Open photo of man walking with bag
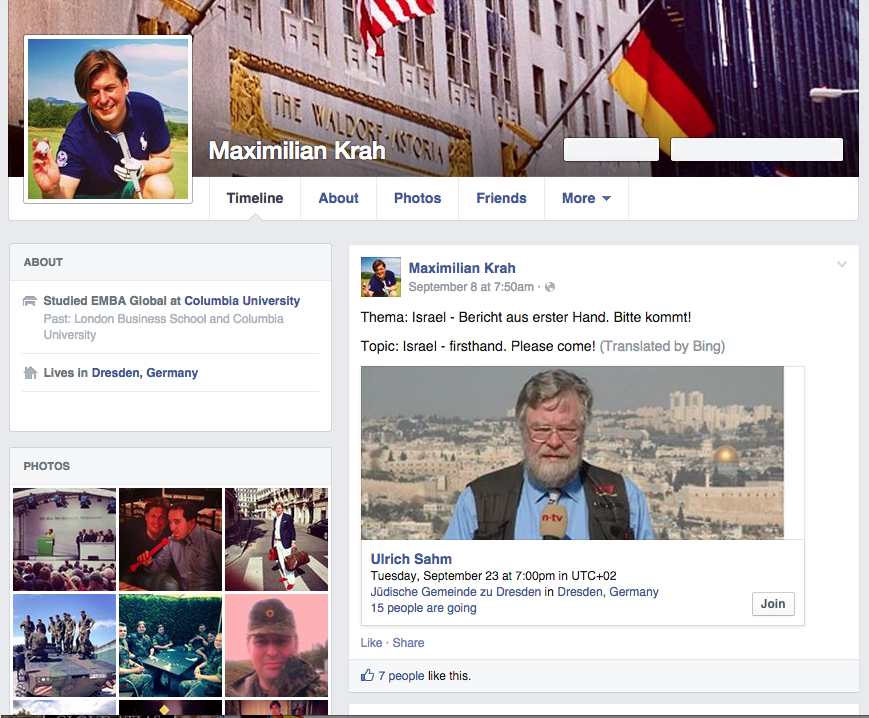The width and height of the screenshot is (869, 718). tap(277, 540)
